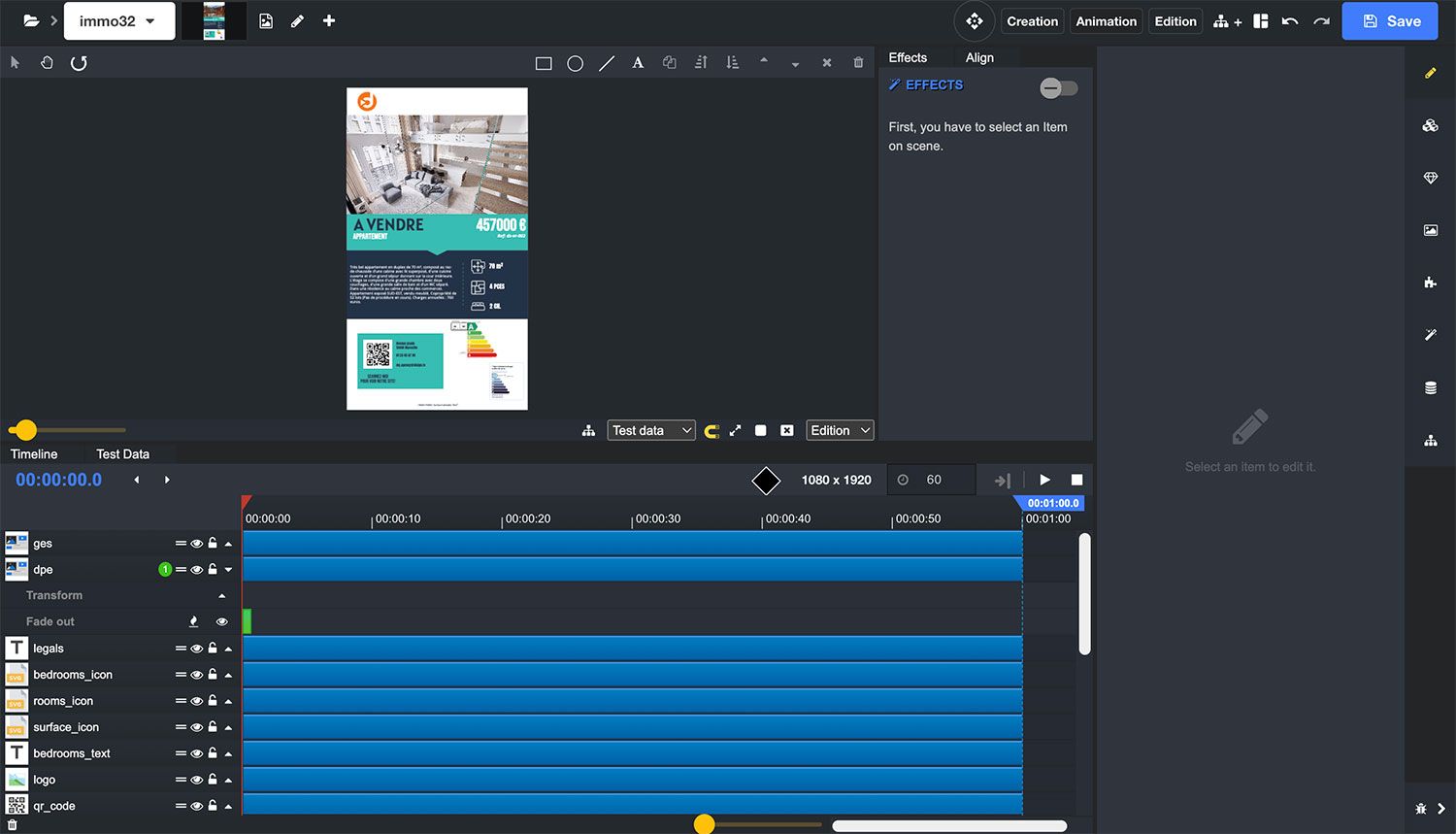Viewport: 1456px width, 834px height.
Task: Select the rectangle shape tool
Action: click(544, 63)
